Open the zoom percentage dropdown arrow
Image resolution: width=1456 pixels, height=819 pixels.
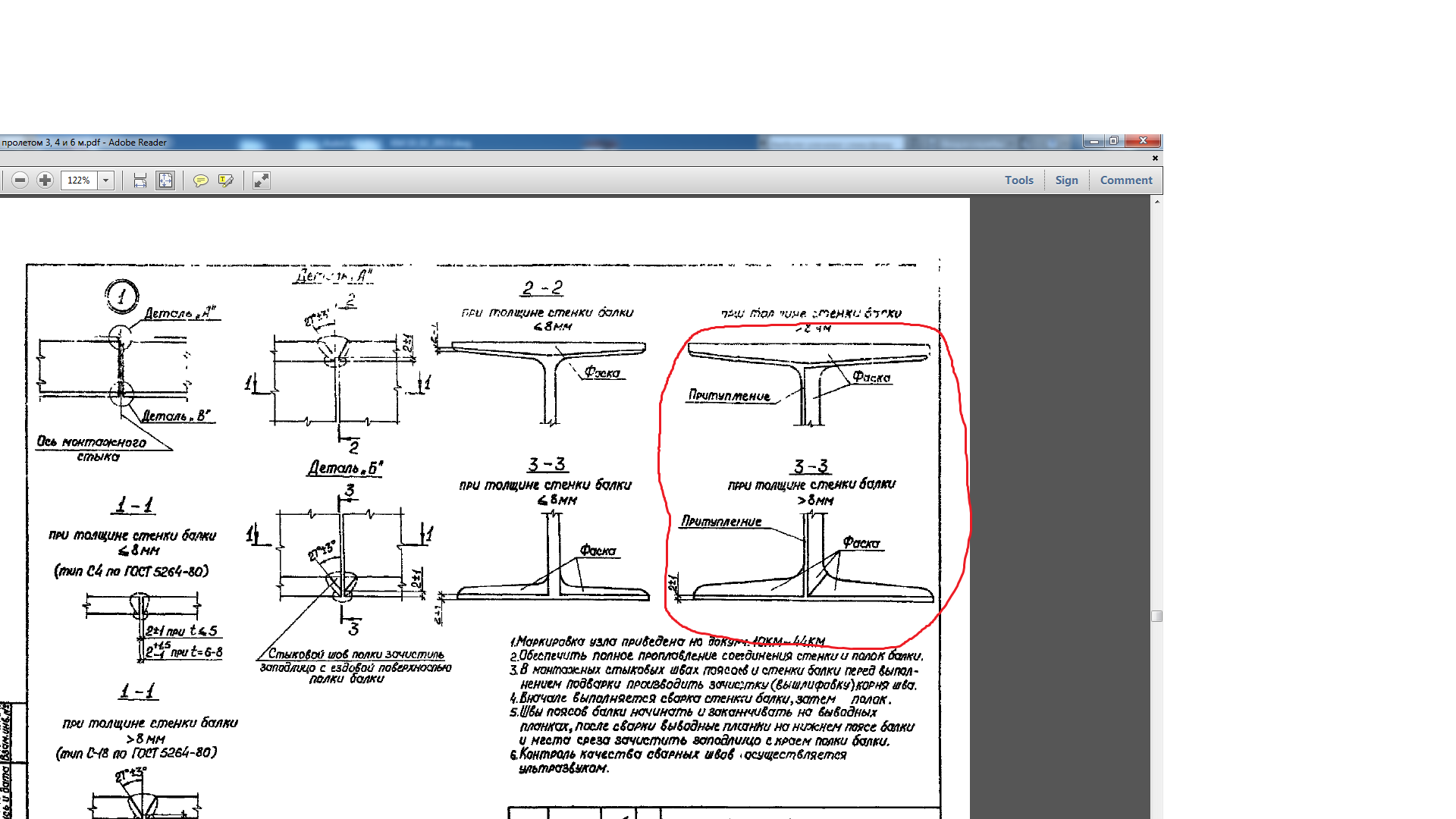pos(106,180)
